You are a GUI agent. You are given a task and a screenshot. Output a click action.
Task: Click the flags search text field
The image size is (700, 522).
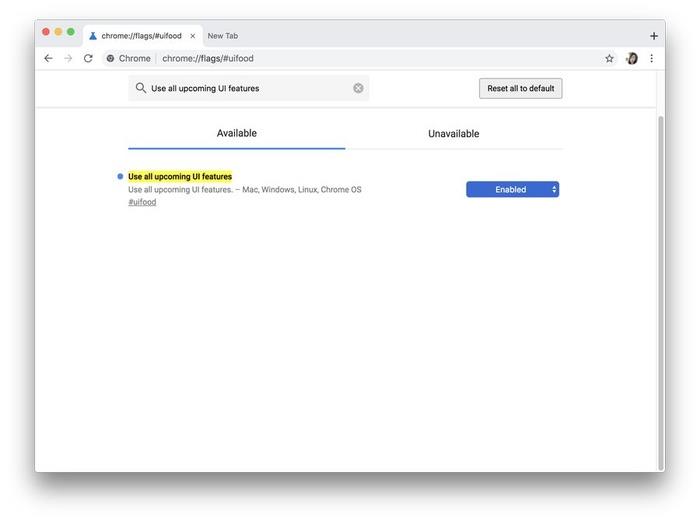[x=250, y=88]
